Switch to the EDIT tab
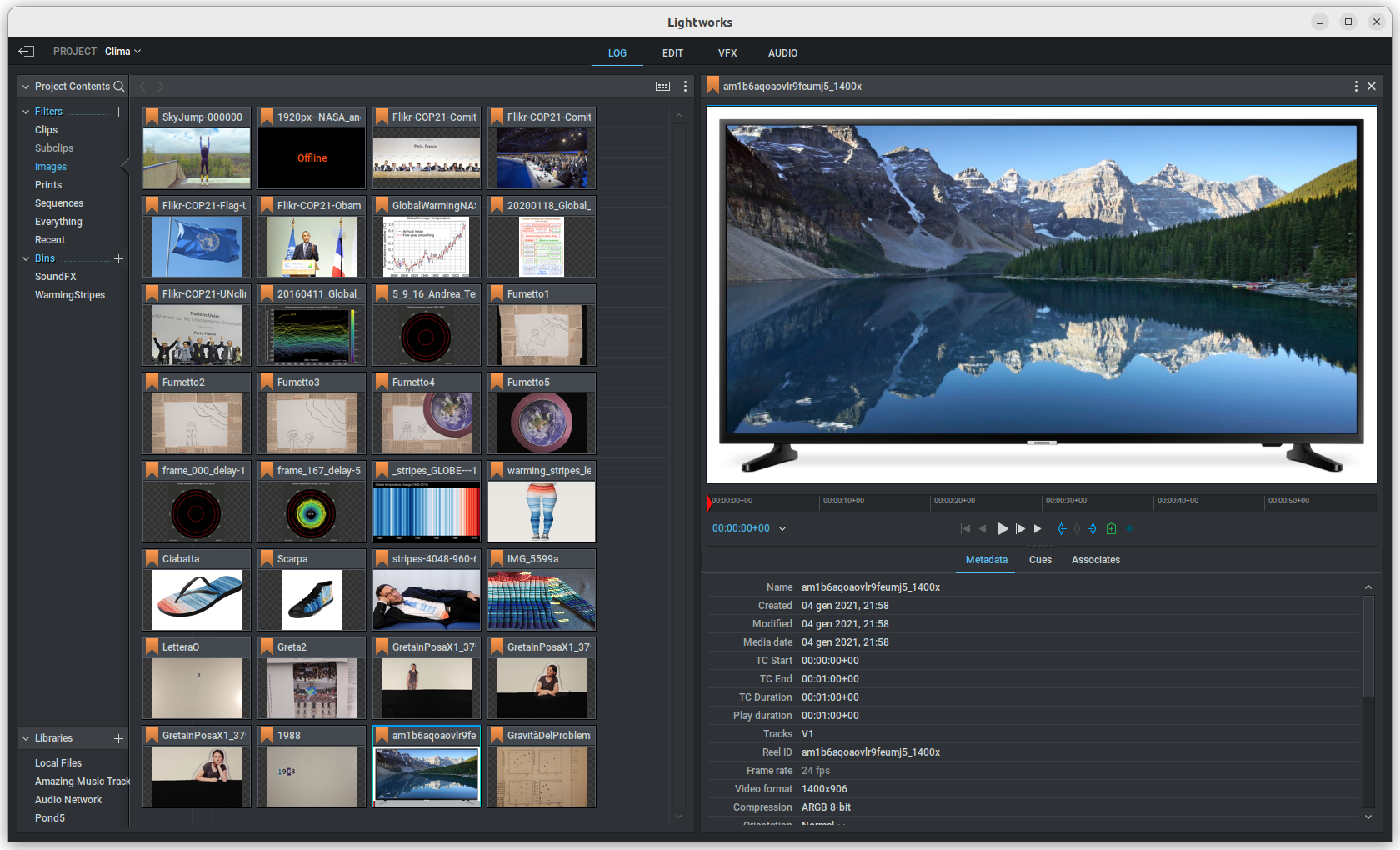Viewport: 1400px width, 850px height. pos(672,53)
